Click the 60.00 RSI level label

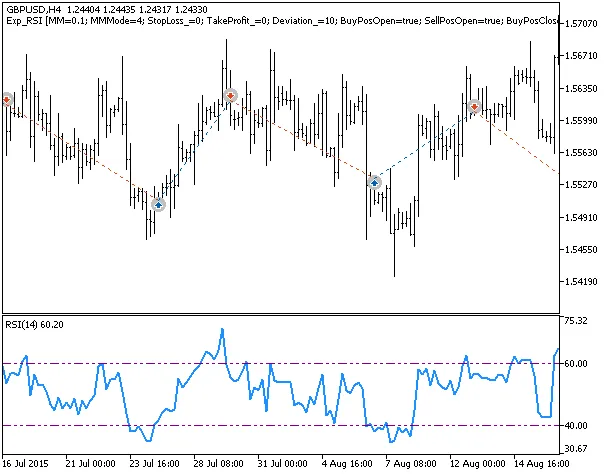[x=576, y=364]
